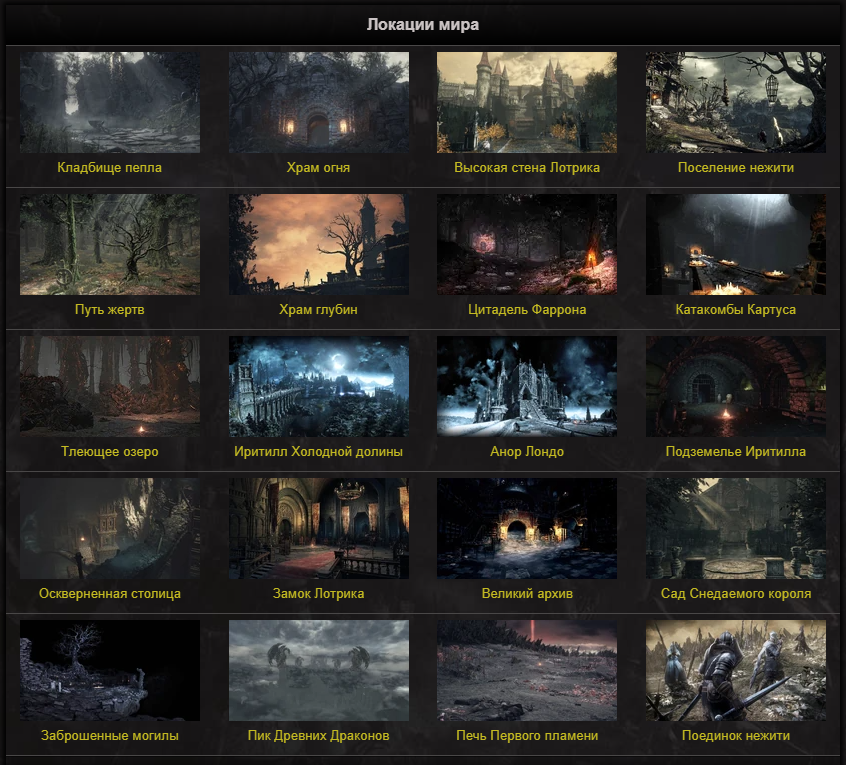Follow the Цитадель Фаррона link
Image resolution: width=846 pixels, height=765 pixels.
[x=527, y=310]
